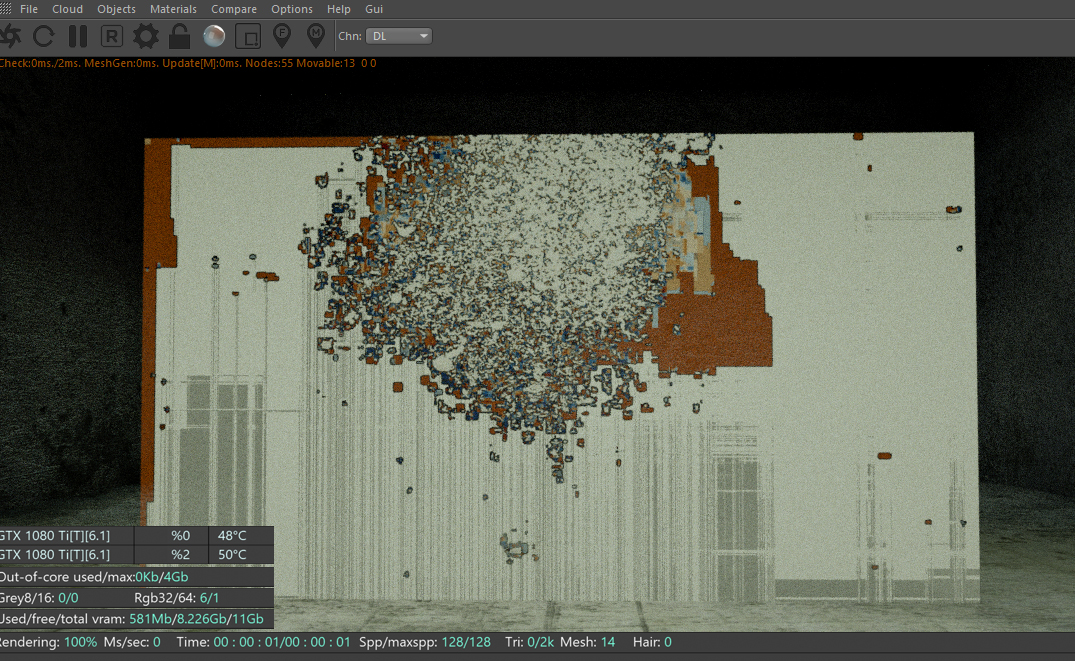Open the File menu

(x=29, y=9)
